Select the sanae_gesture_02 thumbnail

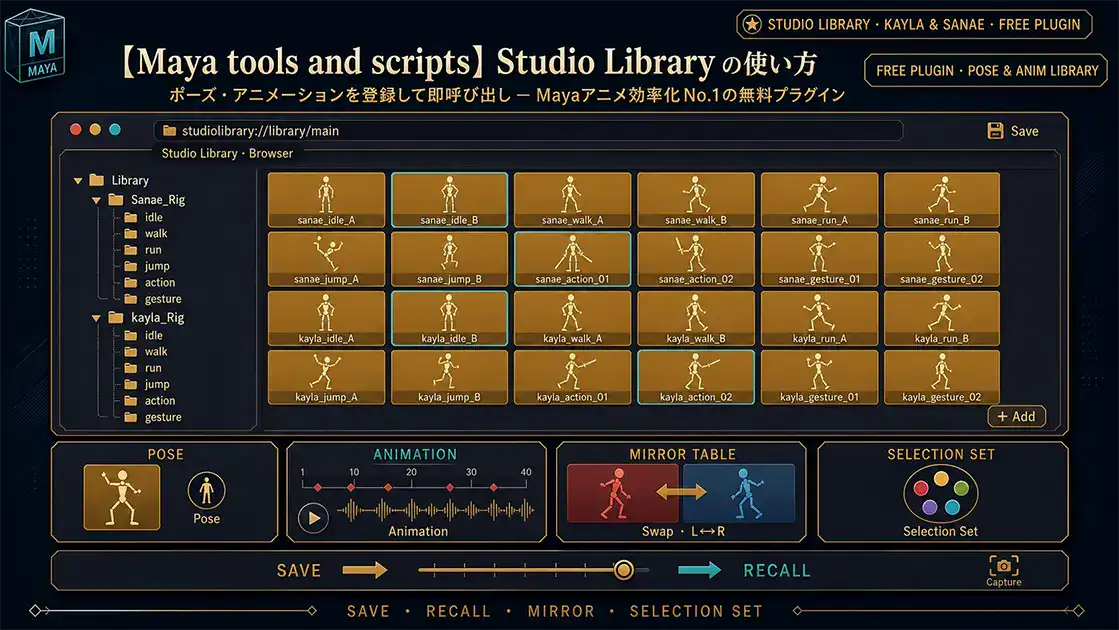(942, 259)
